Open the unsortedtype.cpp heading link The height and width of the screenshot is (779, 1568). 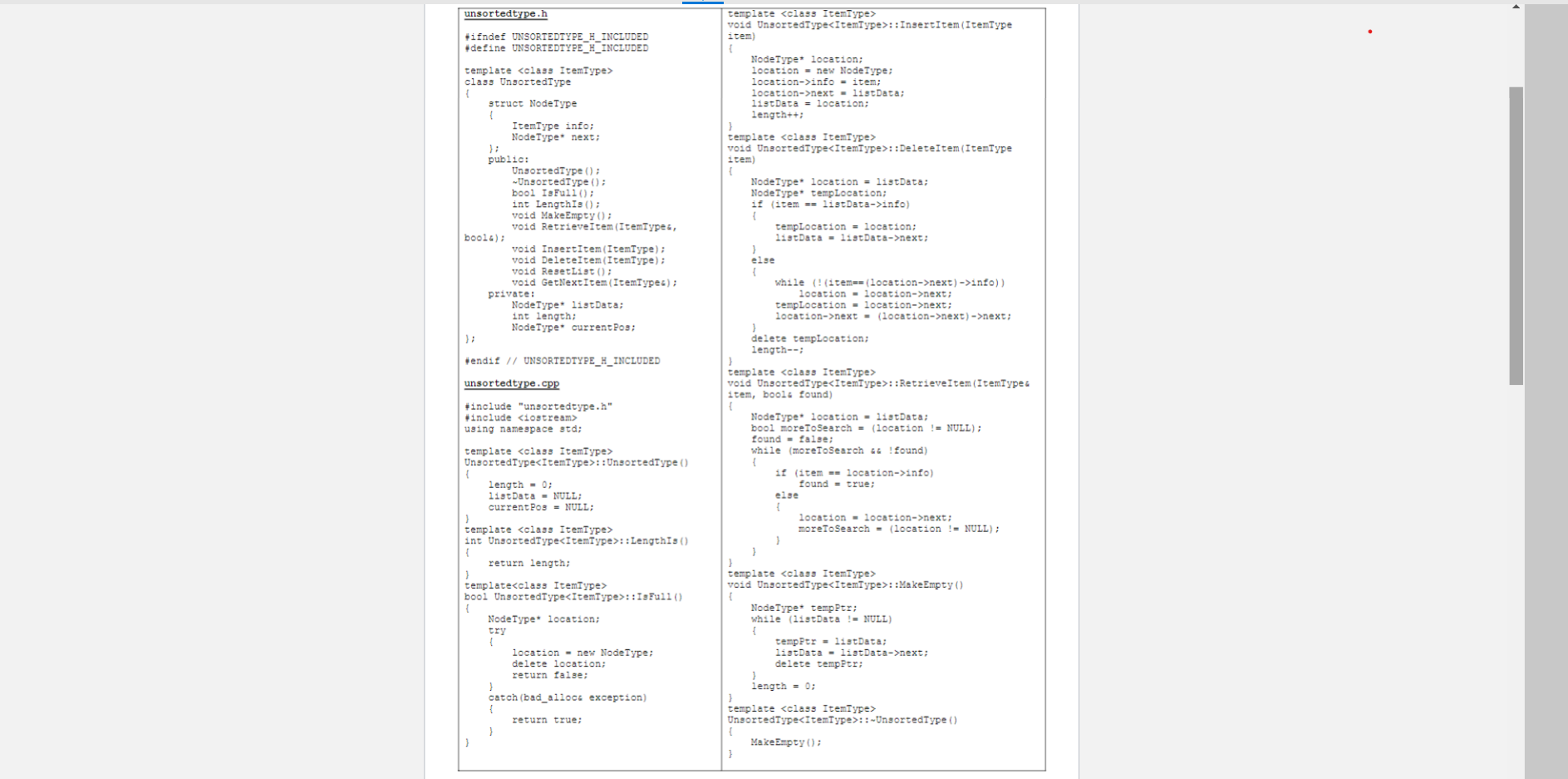(x=511, y=383)
